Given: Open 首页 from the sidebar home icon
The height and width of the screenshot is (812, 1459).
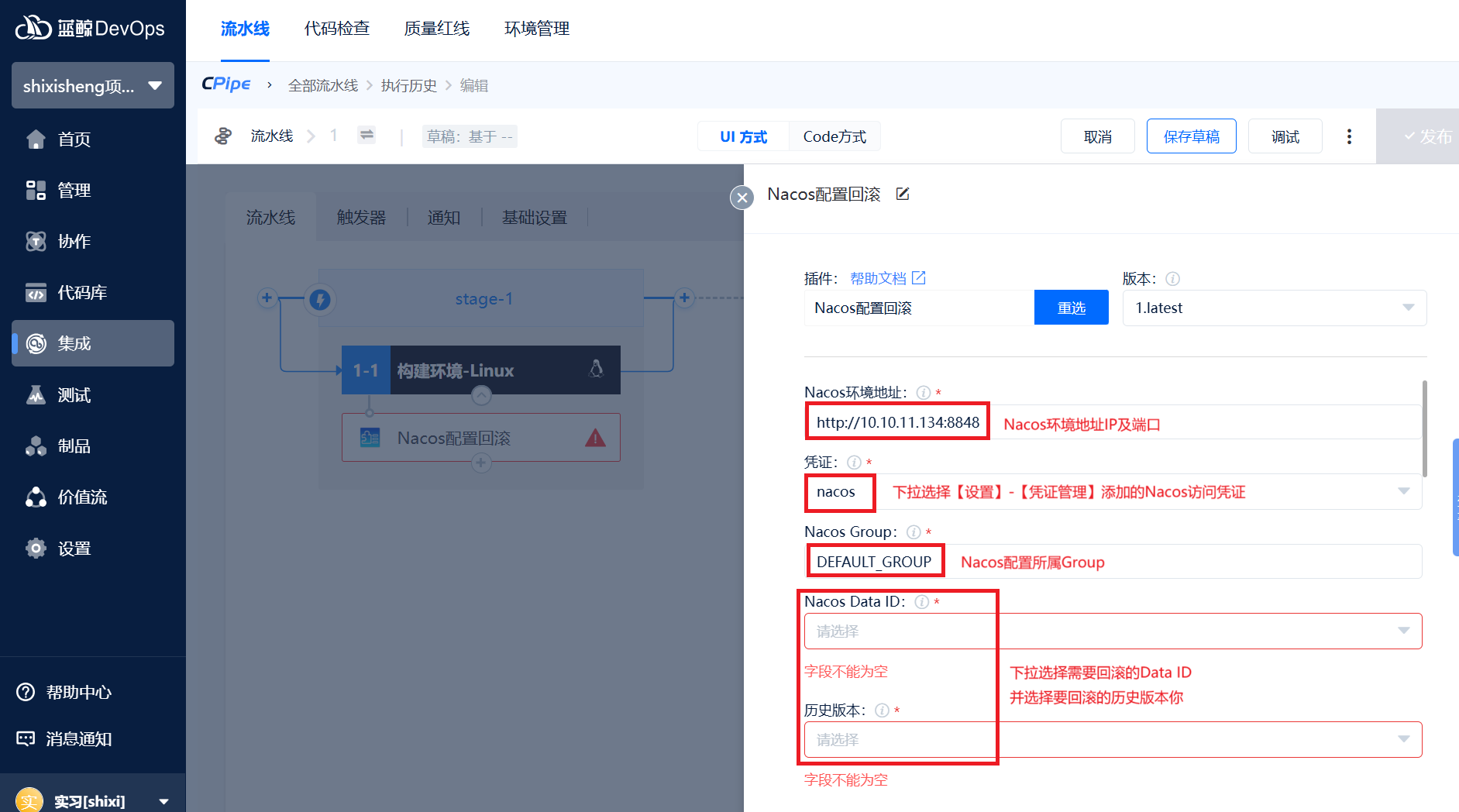Looking at the screenshot, I should (36, 139).
